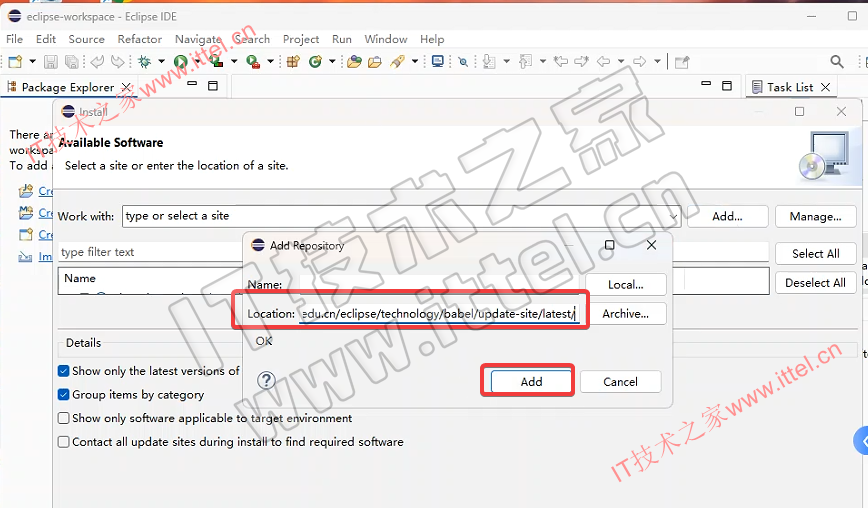Image resolution: width=868 pixels, height=508 pixels.
Task: Maximize the Package Explorer view
Action: click(213, 86)
